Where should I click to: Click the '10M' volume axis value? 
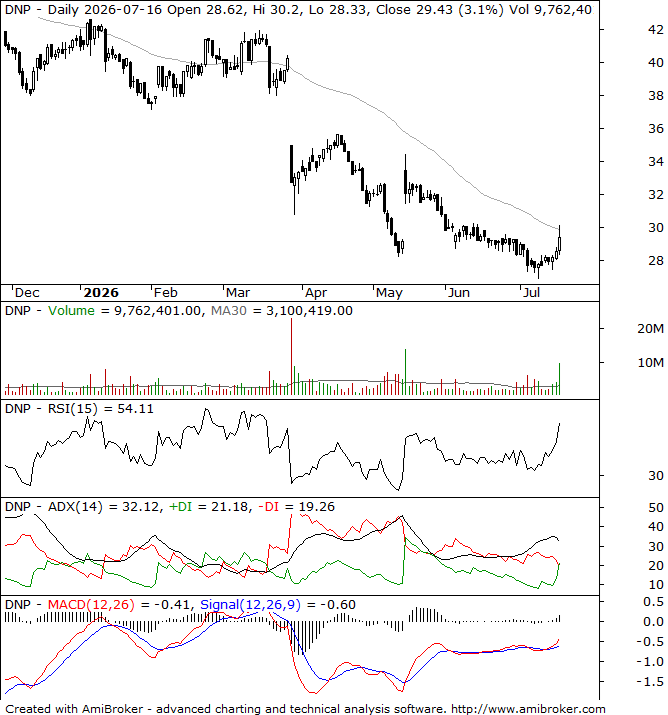click(x=651, y=363)
